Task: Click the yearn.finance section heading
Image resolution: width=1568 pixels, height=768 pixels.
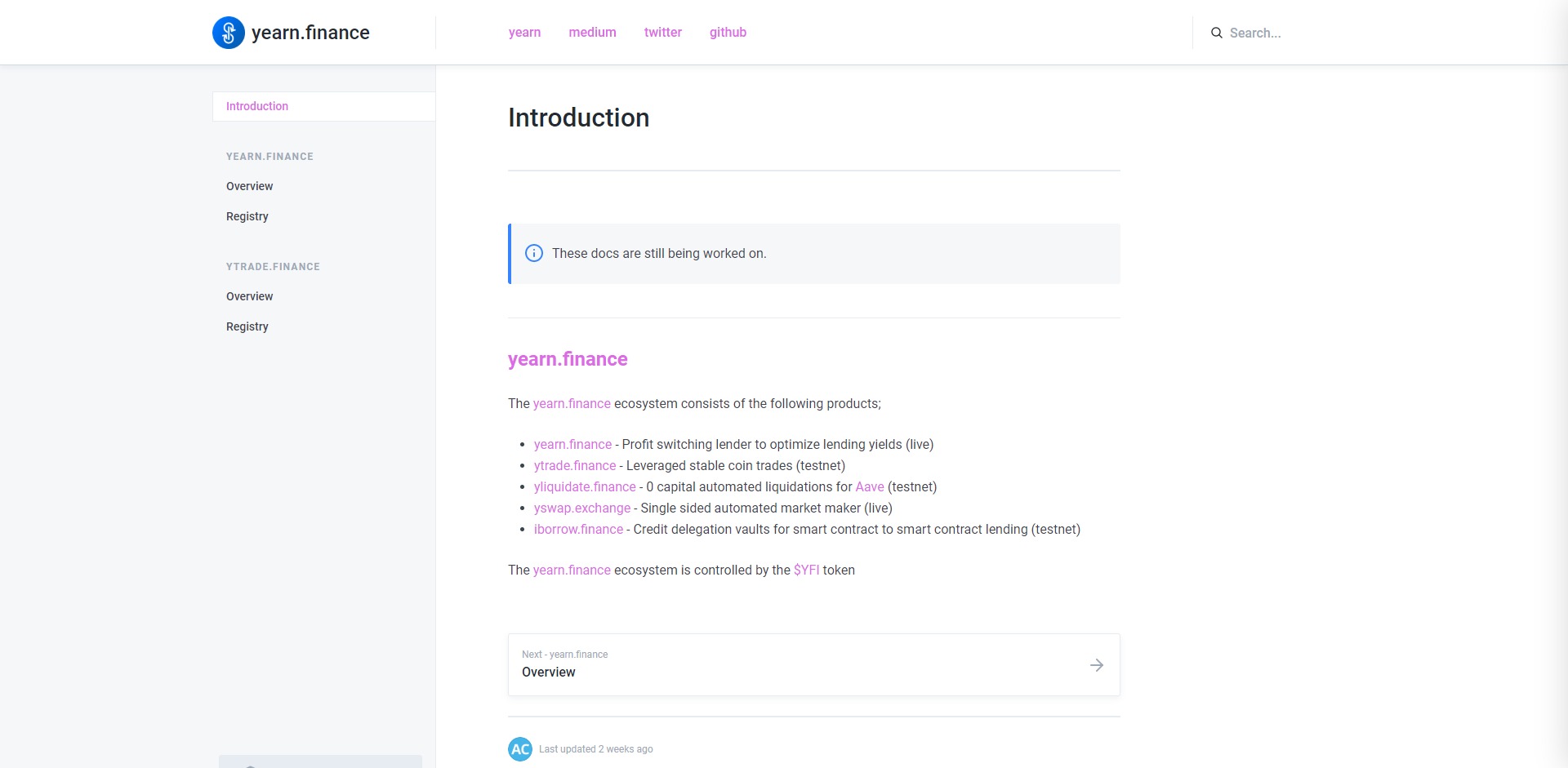Action: (x=568, y=359)
